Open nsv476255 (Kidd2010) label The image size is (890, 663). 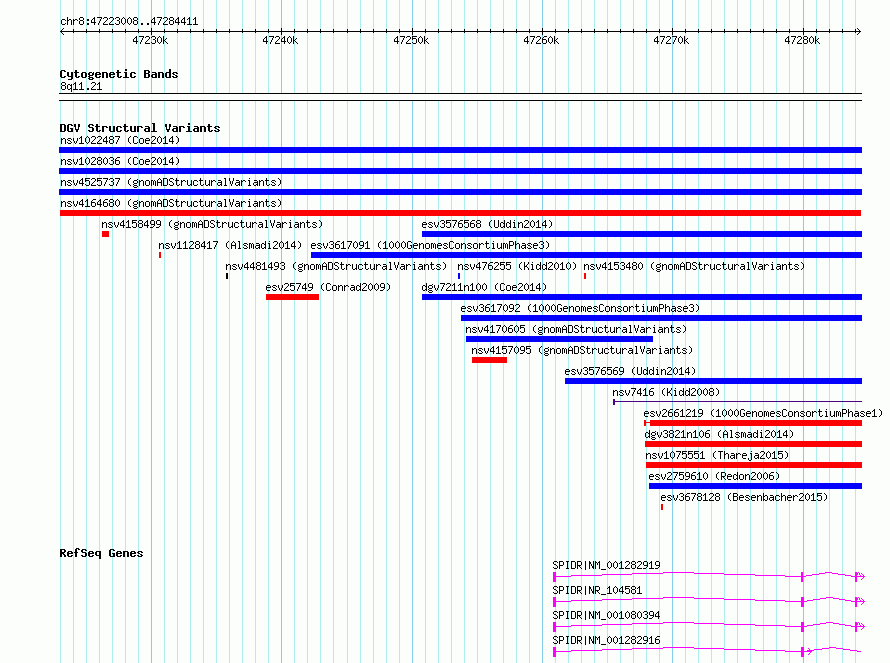click(x=517, y=266)
